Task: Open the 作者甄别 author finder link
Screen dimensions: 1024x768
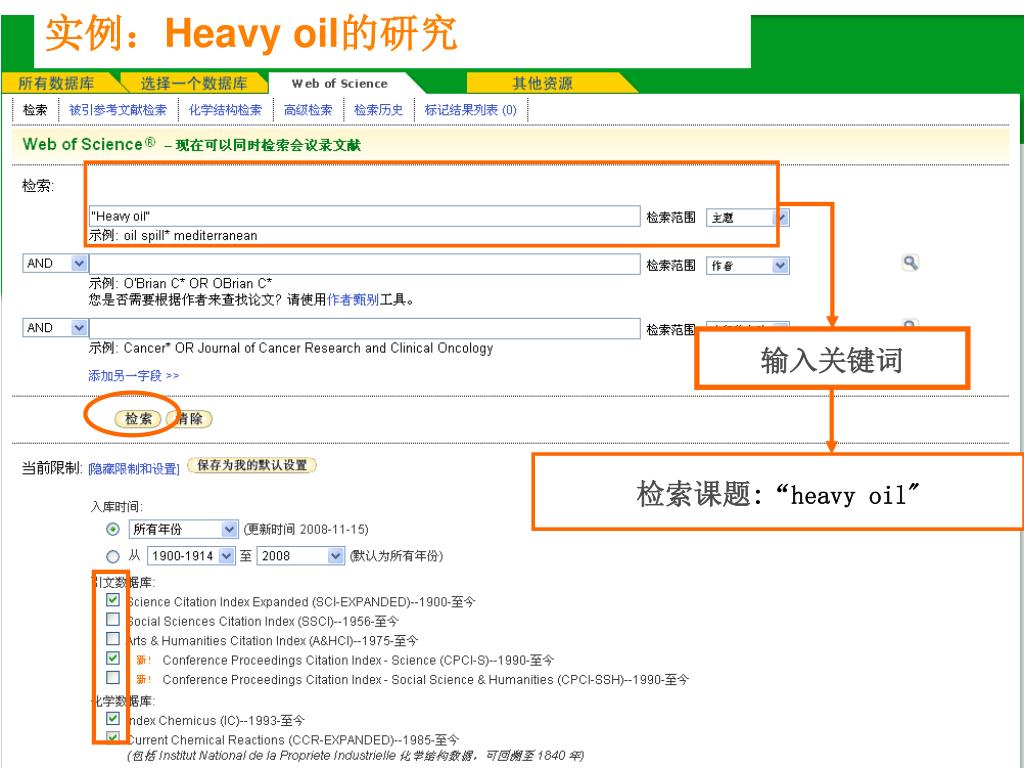Action: click(353, 300)
